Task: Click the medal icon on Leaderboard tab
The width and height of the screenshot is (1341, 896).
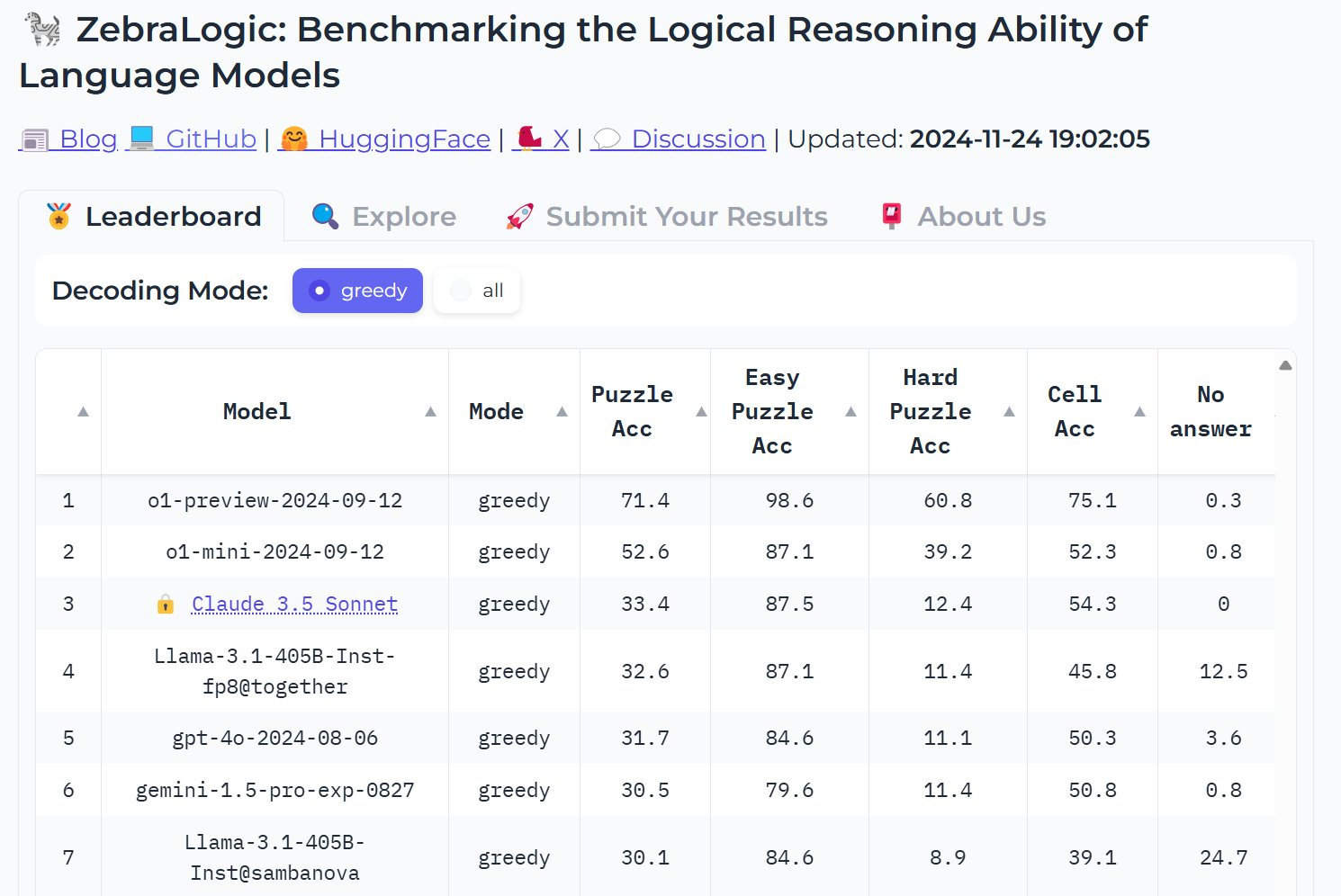Action: (58, 217)
